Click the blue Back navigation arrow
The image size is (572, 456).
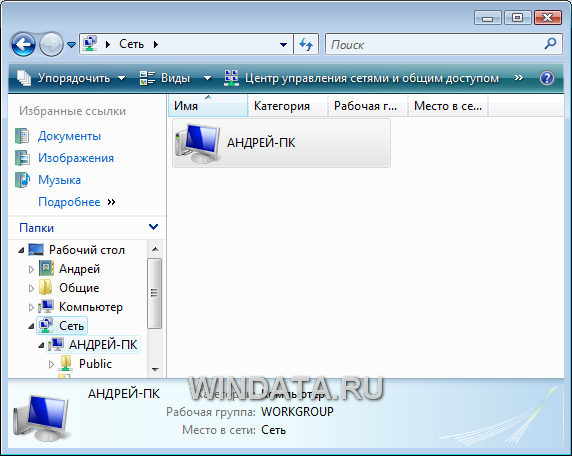[x=23, y=45]
